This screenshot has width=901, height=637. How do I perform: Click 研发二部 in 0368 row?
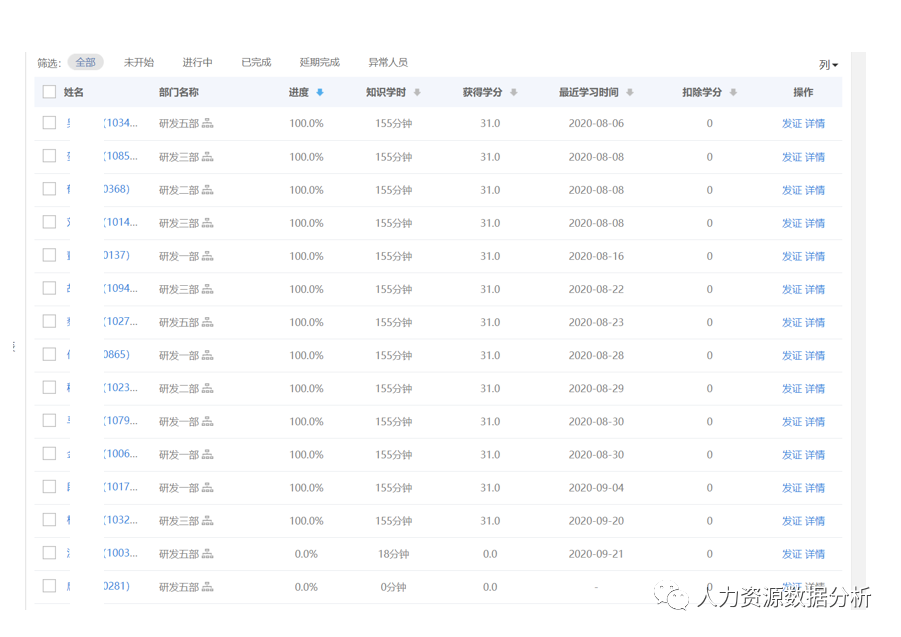179,190
